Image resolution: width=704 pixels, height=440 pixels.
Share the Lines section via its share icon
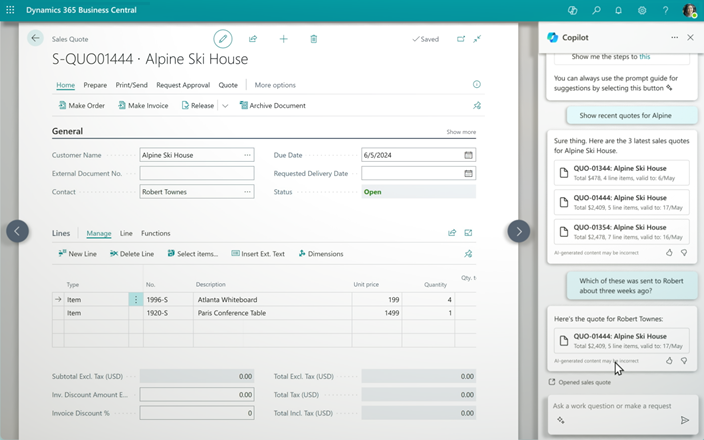tap(452, 233)
